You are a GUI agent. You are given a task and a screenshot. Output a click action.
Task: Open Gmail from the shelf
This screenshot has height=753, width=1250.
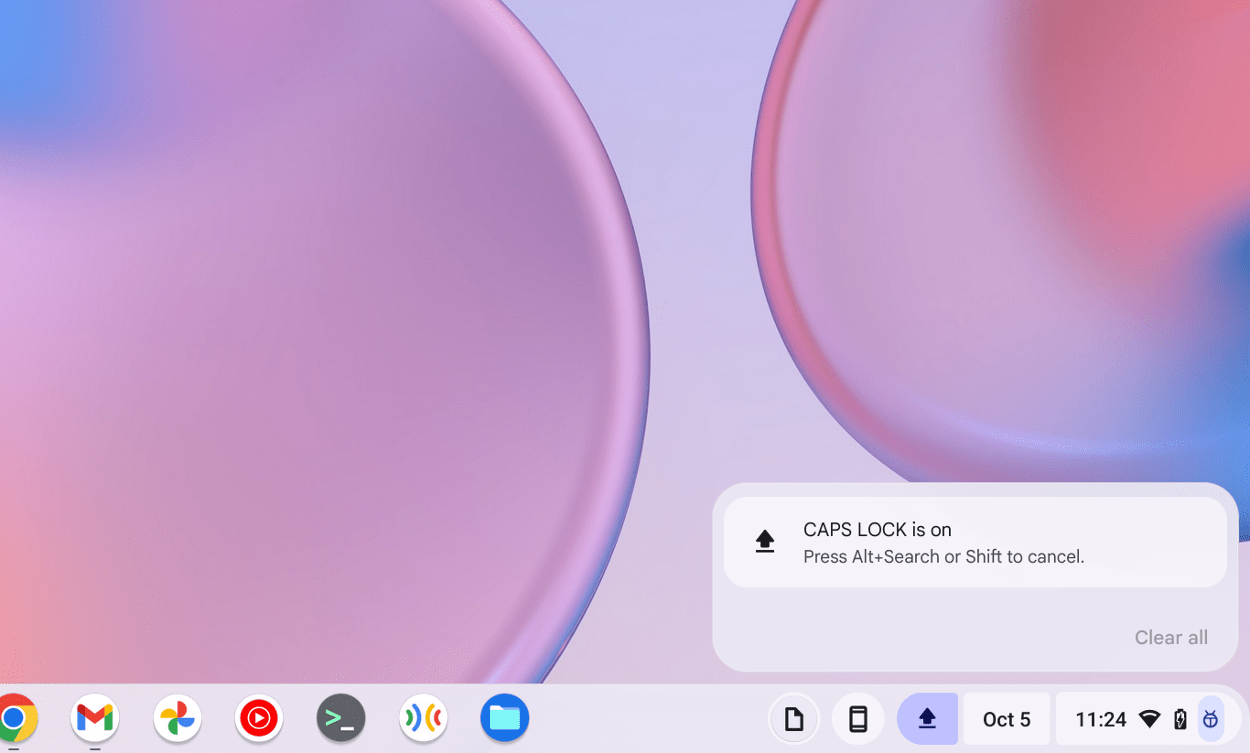[95, 717]
